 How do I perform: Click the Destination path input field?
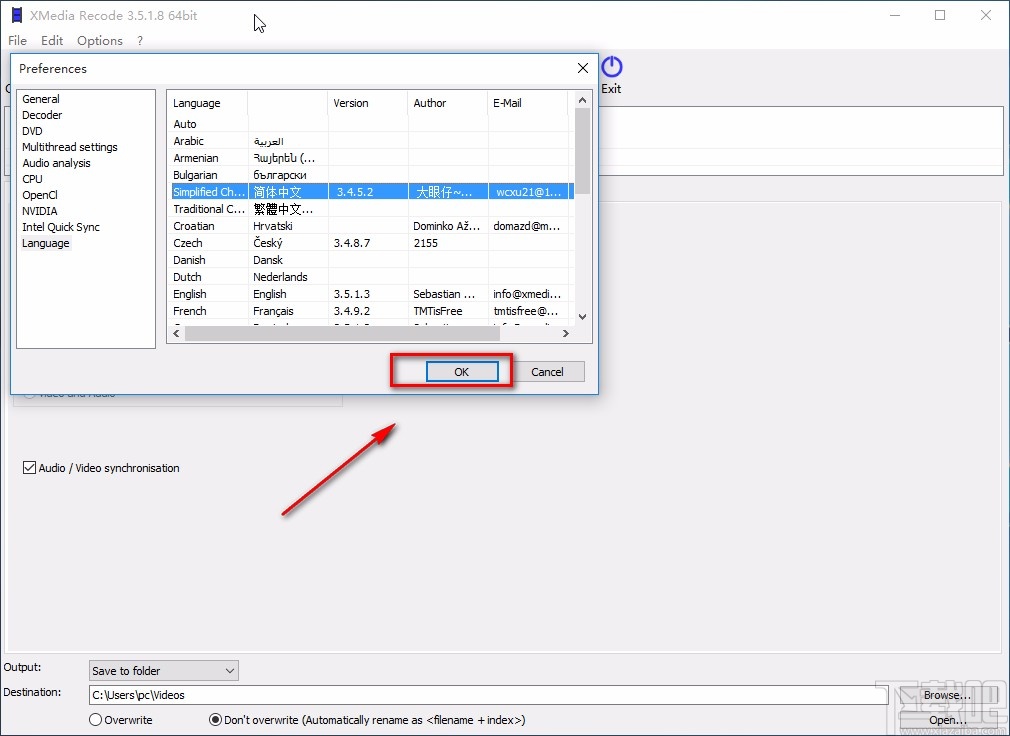[480, 694]
